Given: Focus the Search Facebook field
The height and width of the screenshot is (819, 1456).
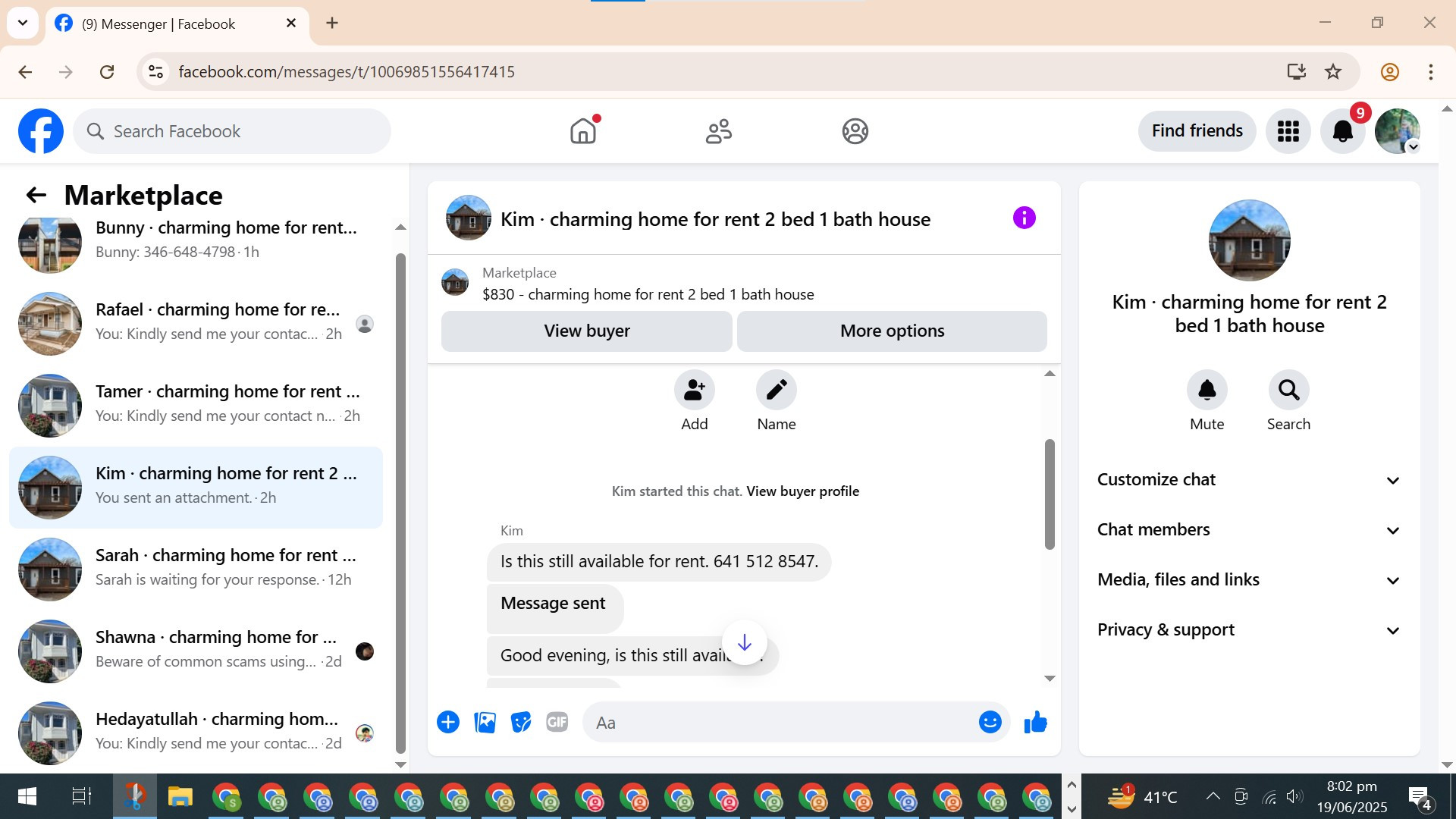Looking at the screenshot, I should click(x=232, y=131).
